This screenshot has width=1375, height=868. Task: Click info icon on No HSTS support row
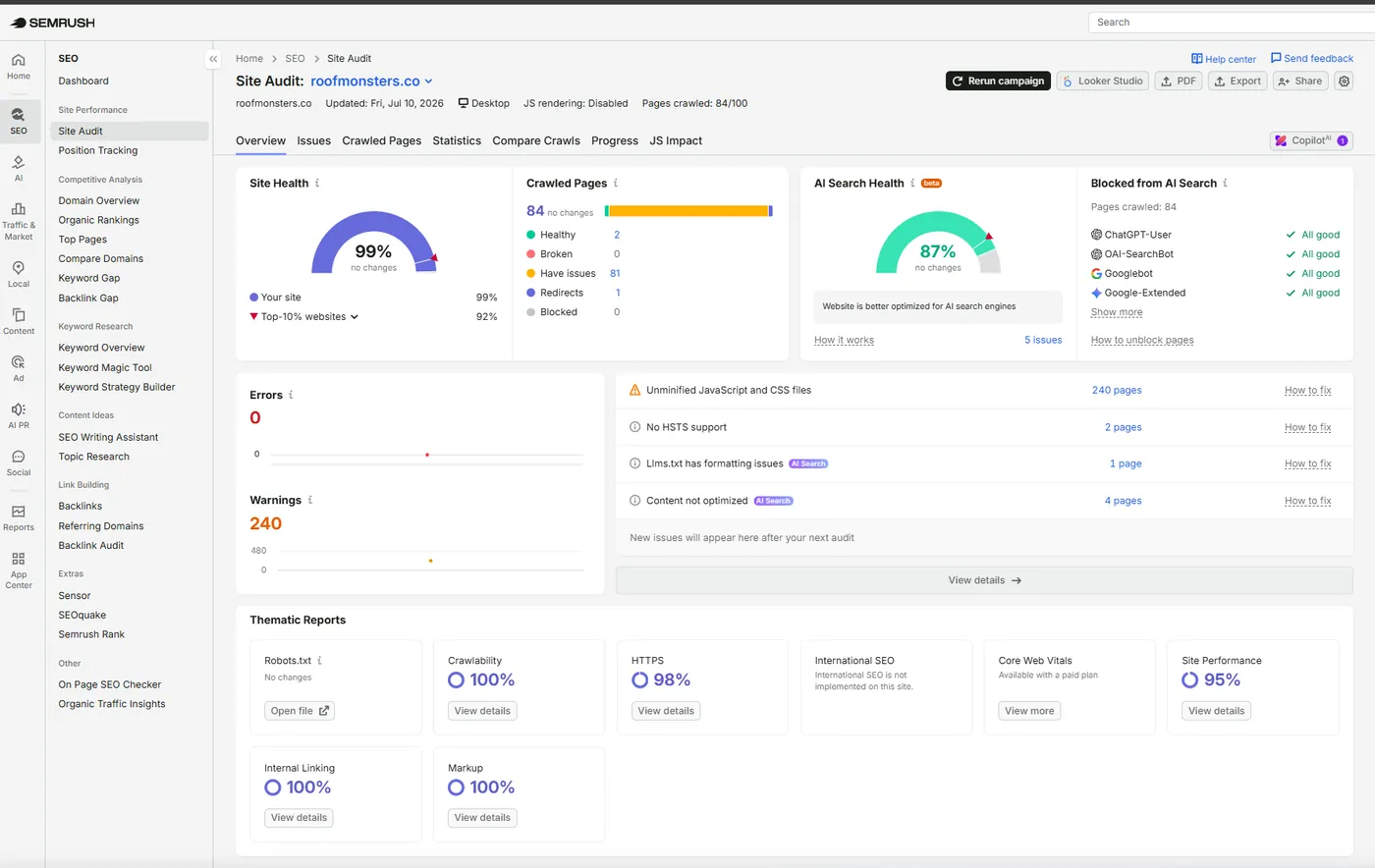(x=634, y=427)
